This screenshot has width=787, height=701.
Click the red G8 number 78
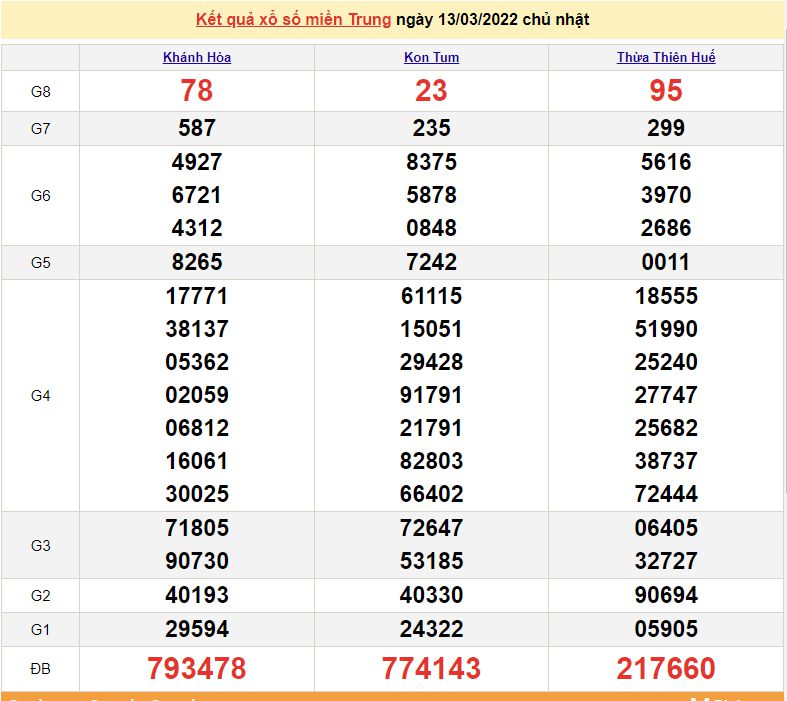point(197,91)
